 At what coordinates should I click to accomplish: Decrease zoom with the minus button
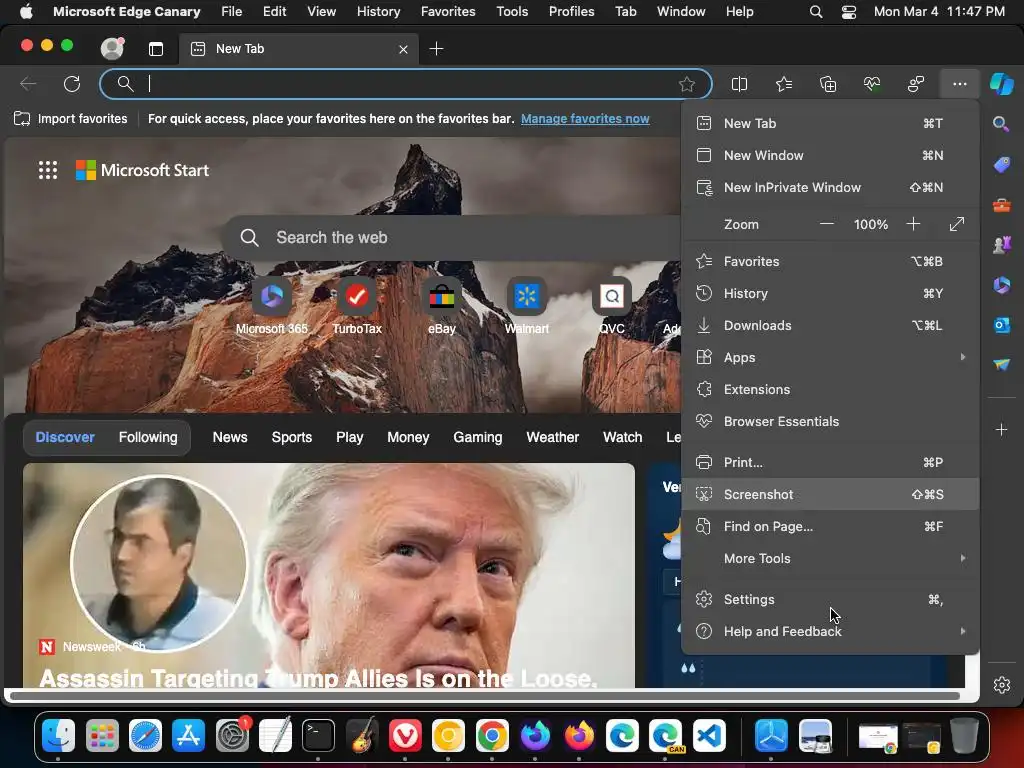826,225
